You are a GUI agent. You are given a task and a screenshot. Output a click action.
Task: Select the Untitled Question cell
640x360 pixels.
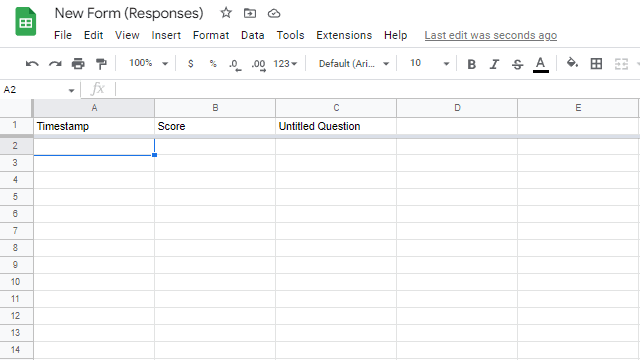336,126
